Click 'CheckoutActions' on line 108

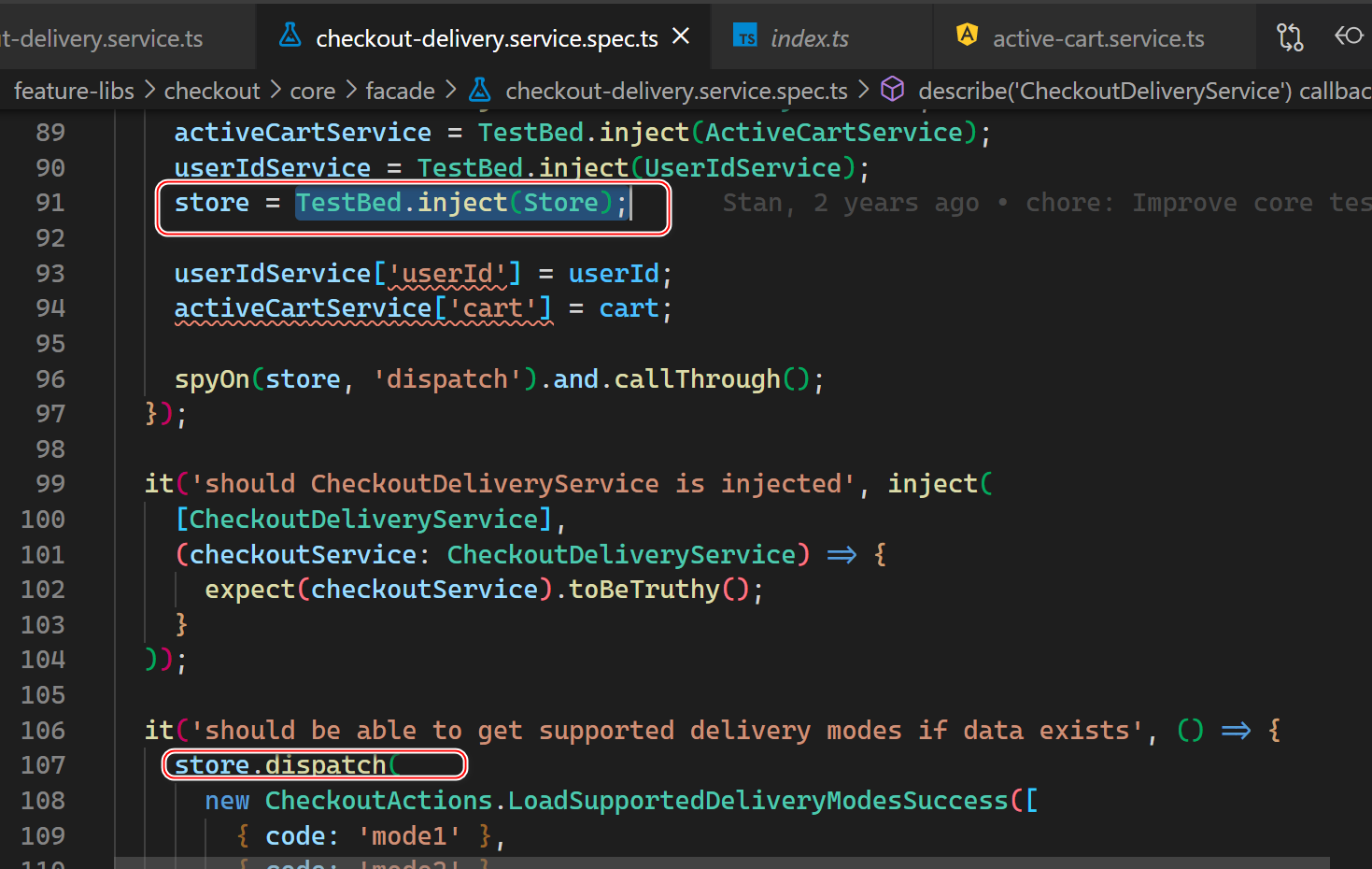[x=378, y=801]
